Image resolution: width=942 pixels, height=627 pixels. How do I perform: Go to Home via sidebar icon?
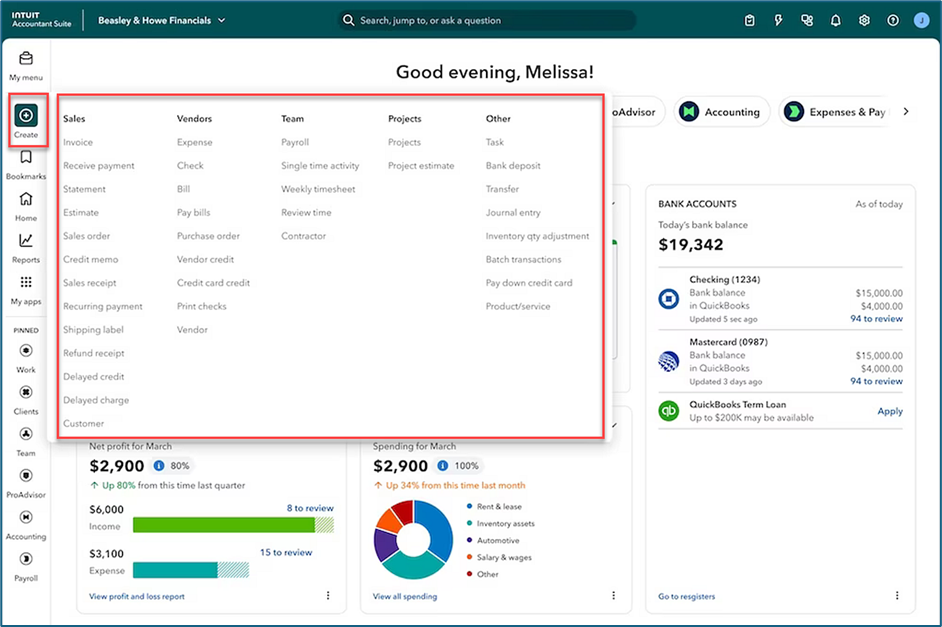click(x=26, y=199)
